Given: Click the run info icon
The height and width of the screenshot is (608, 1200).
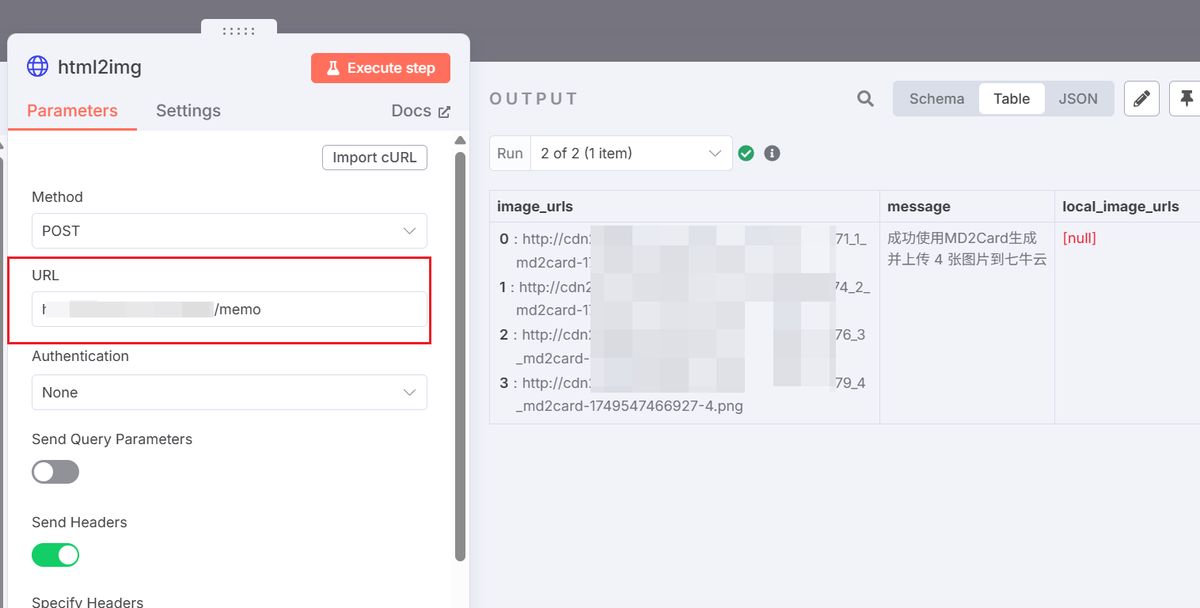Looking at the screenshot, I should [772, 153].
